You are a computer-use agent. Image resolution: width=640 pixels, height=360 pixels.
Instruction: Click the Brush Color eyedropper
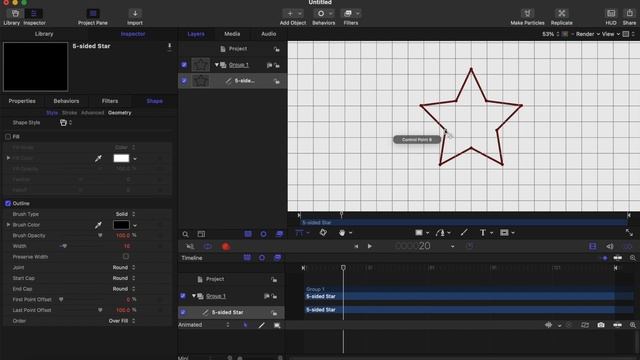98,225
